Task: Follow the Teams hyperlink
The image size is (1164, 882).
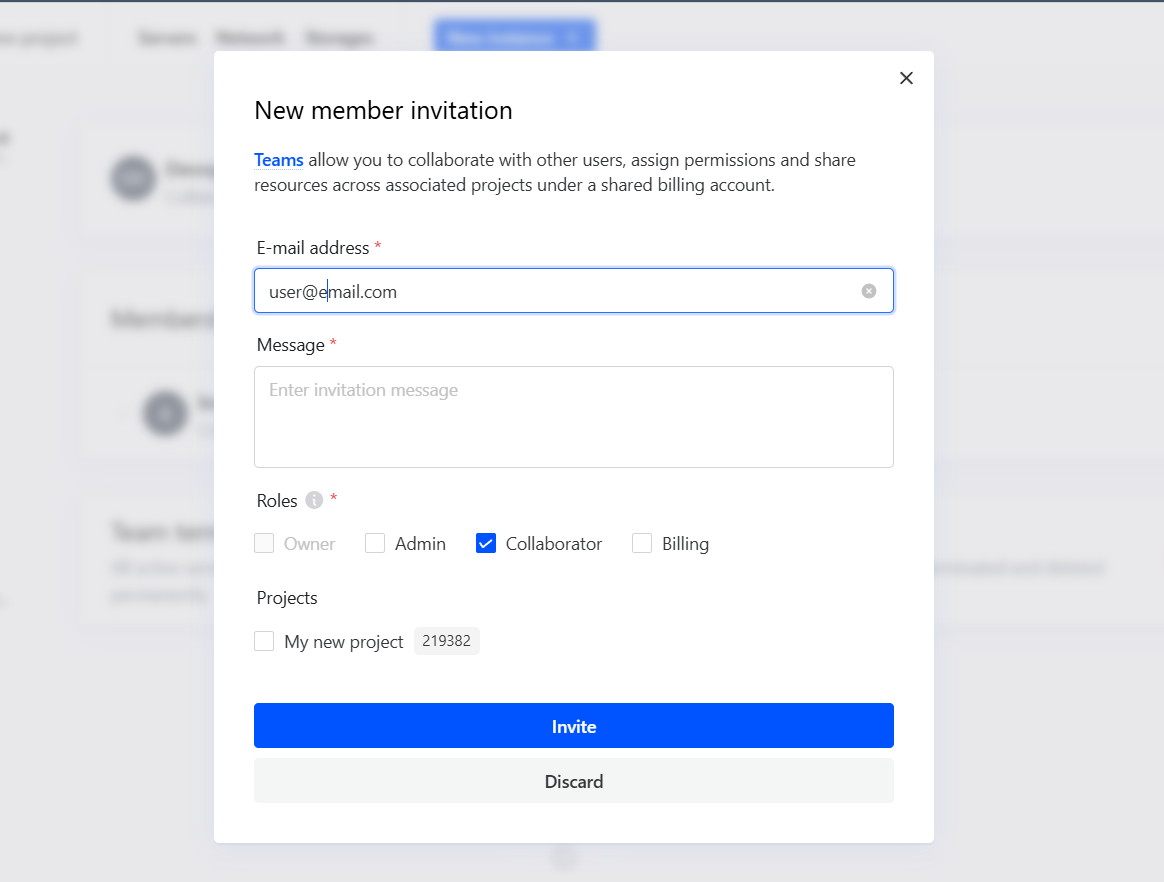Action: 278,160
